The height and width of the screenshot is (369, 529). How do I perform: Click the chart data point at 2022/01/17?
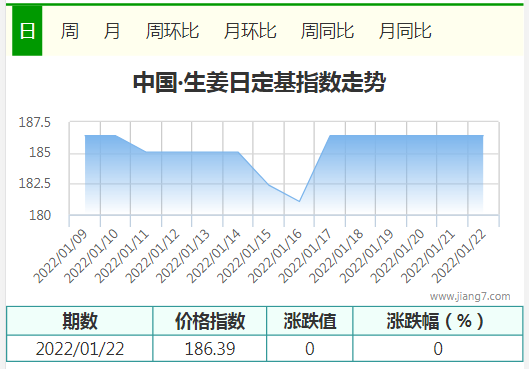330,136
